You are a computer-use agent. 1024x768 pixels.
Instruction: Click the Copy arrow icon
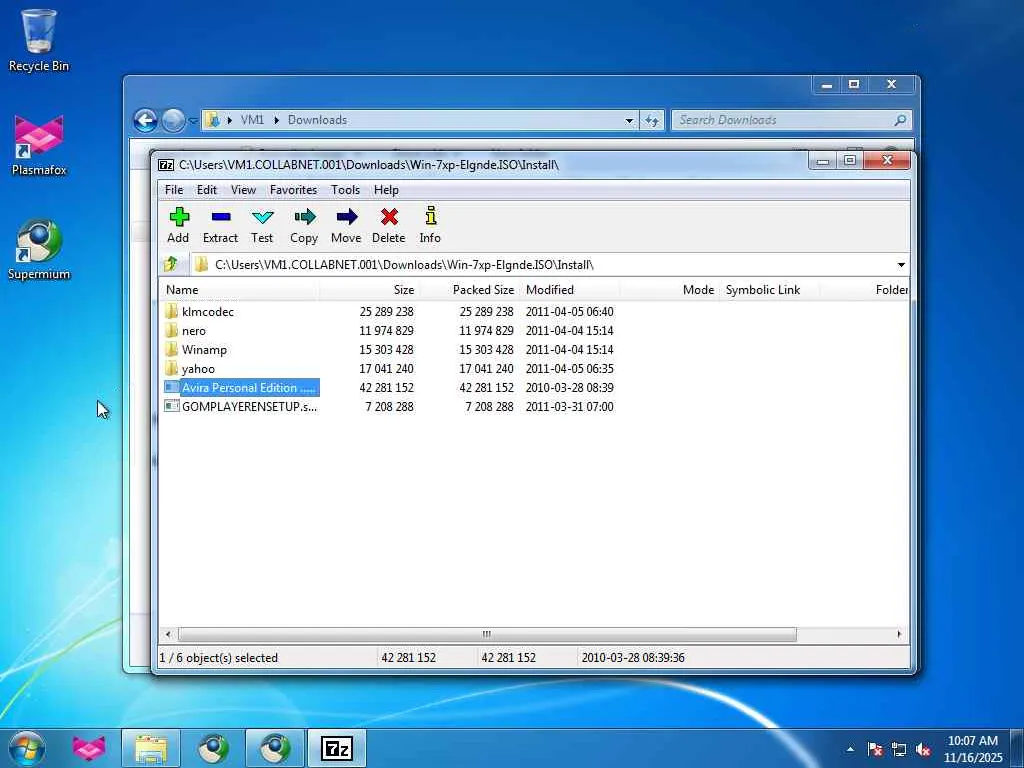click(304, 217)
